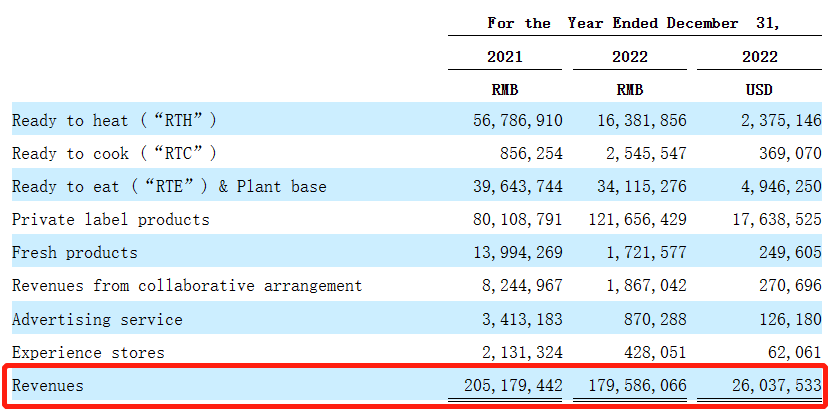Click the Fresh products row label
Image resolution: width=839 pixels, height=412 pixels.
tap(75, 252)
